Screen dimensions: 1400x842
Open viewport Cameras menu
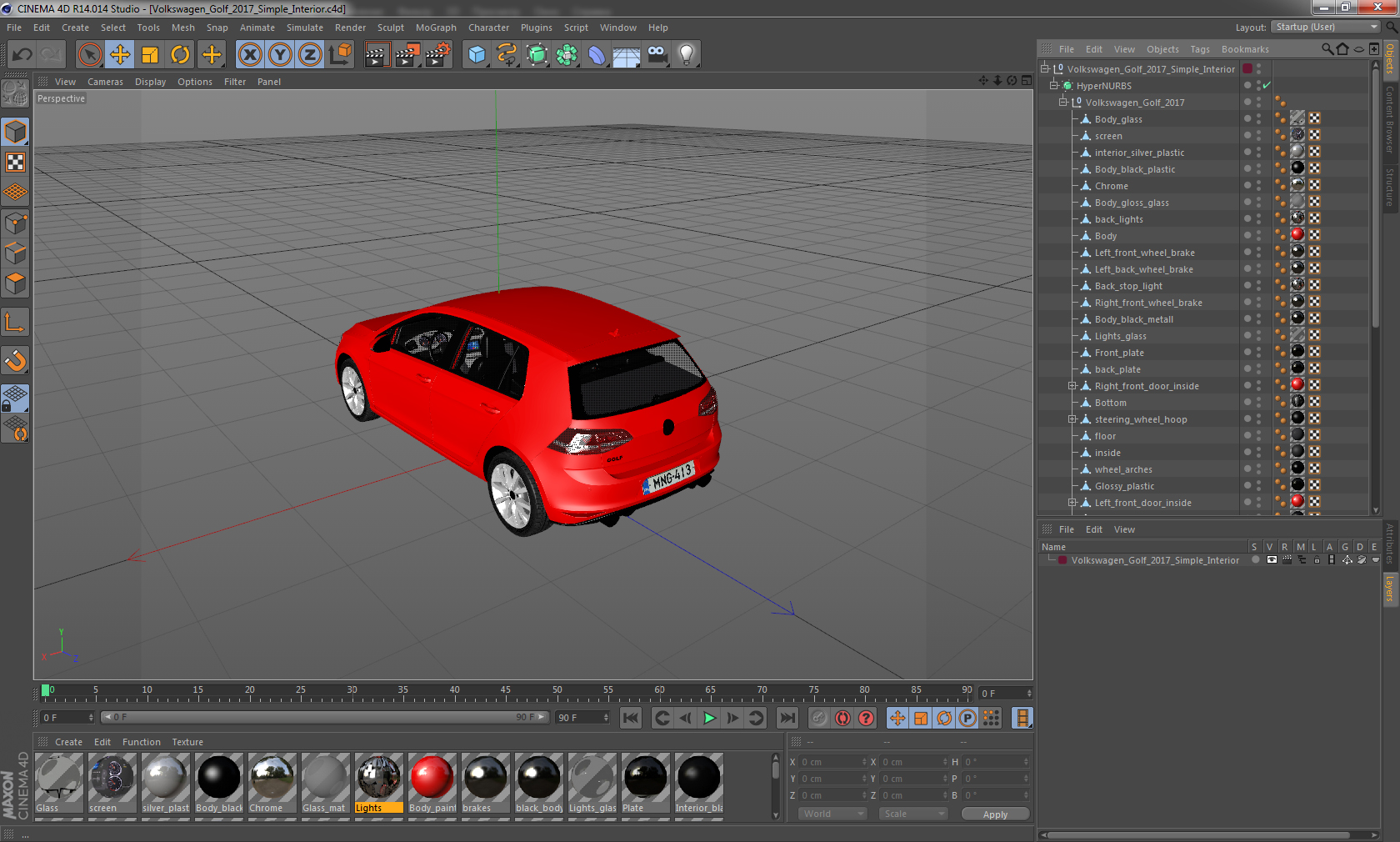coord(105,82)
